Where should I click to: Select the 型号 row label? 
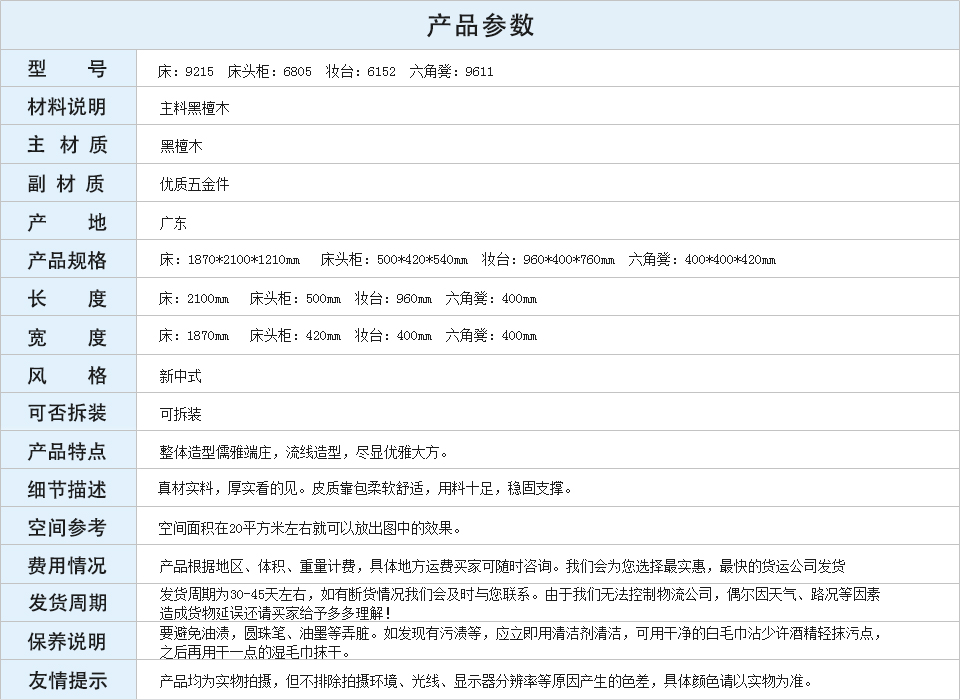pyautogui.click(x=68, y=68)
